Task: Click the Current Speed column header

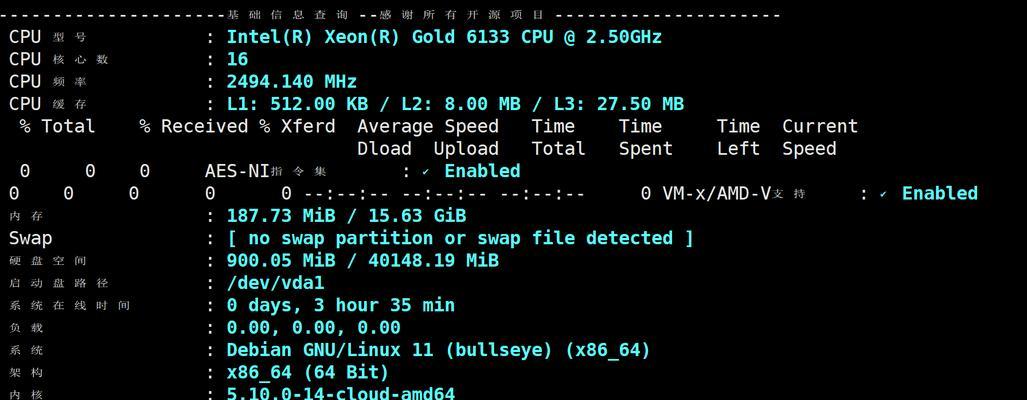Action: [820, 137]
